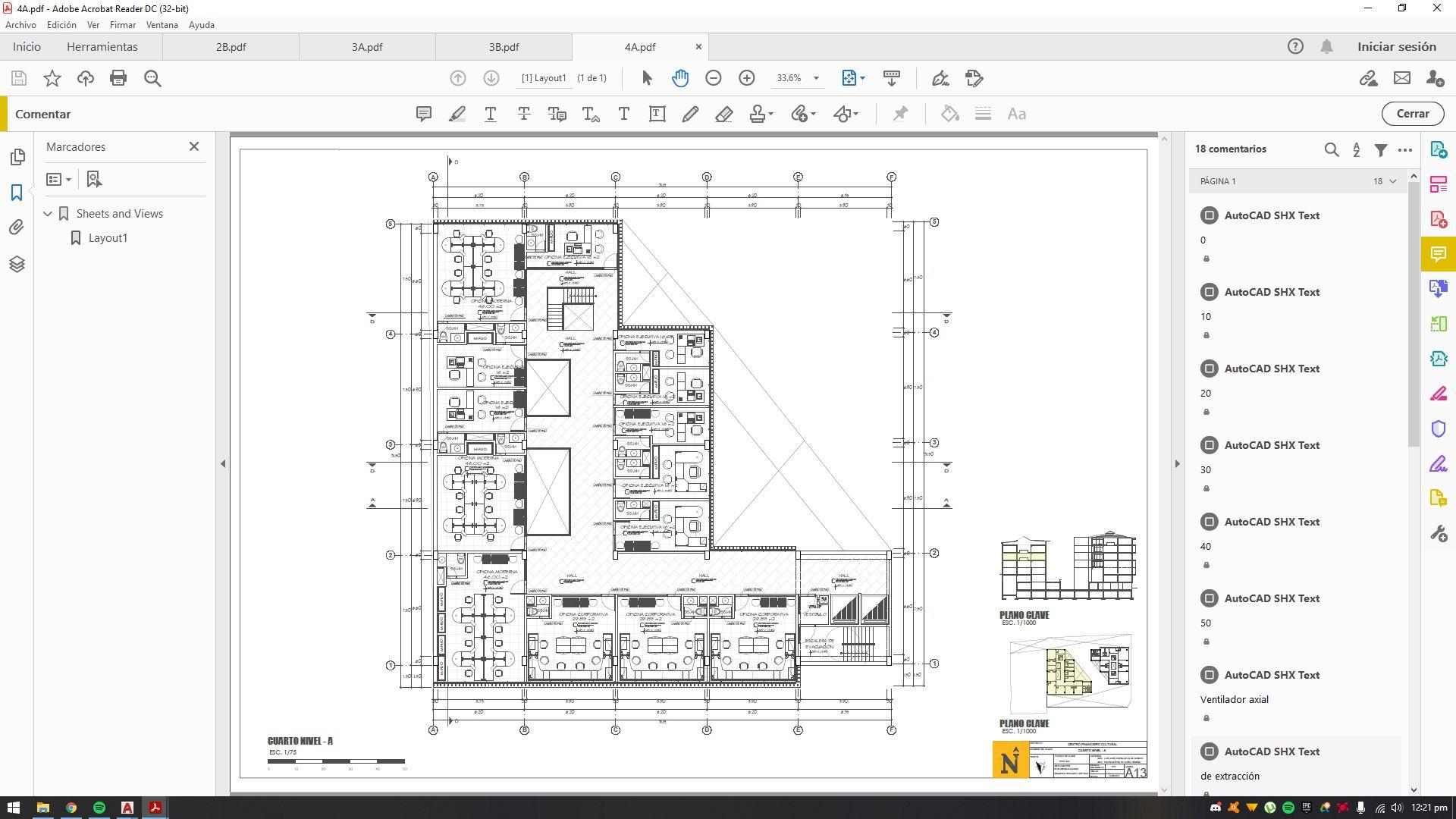
Task: Click Iniciar sesión link
Action: point(1396,47)
